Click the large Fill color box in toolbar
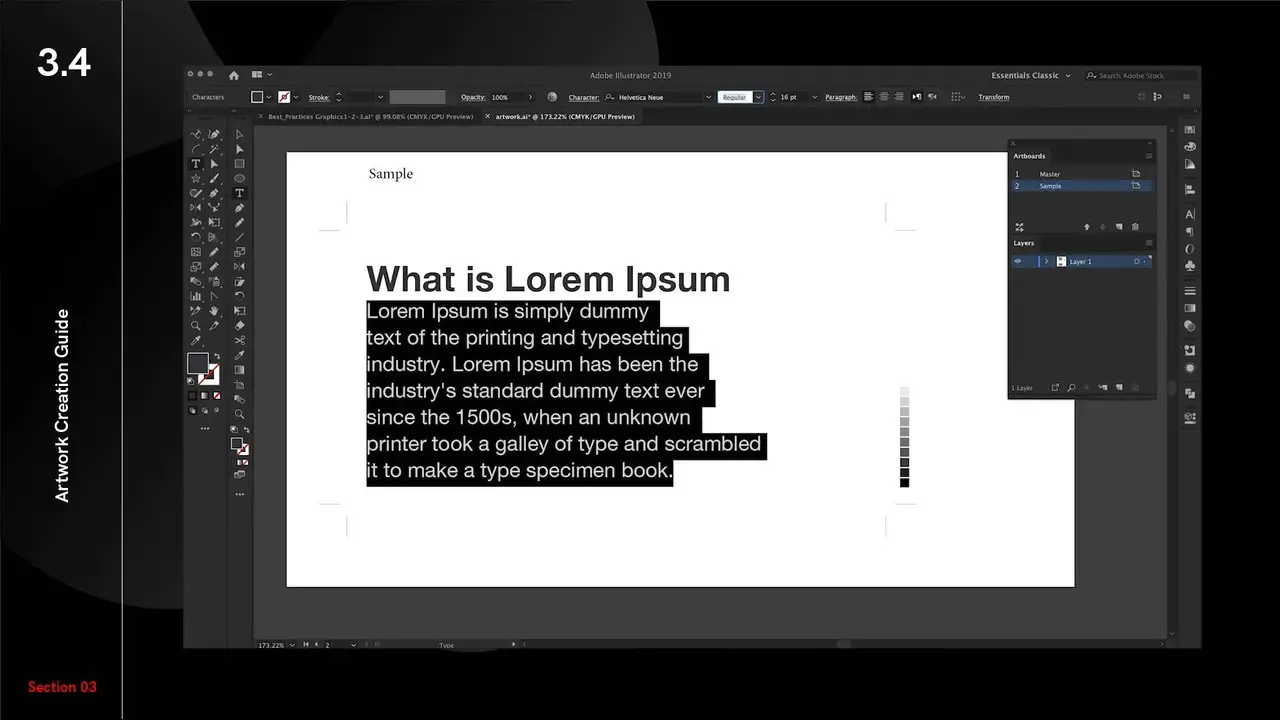This screenshot has width=1280, height=720. point(198,364)
